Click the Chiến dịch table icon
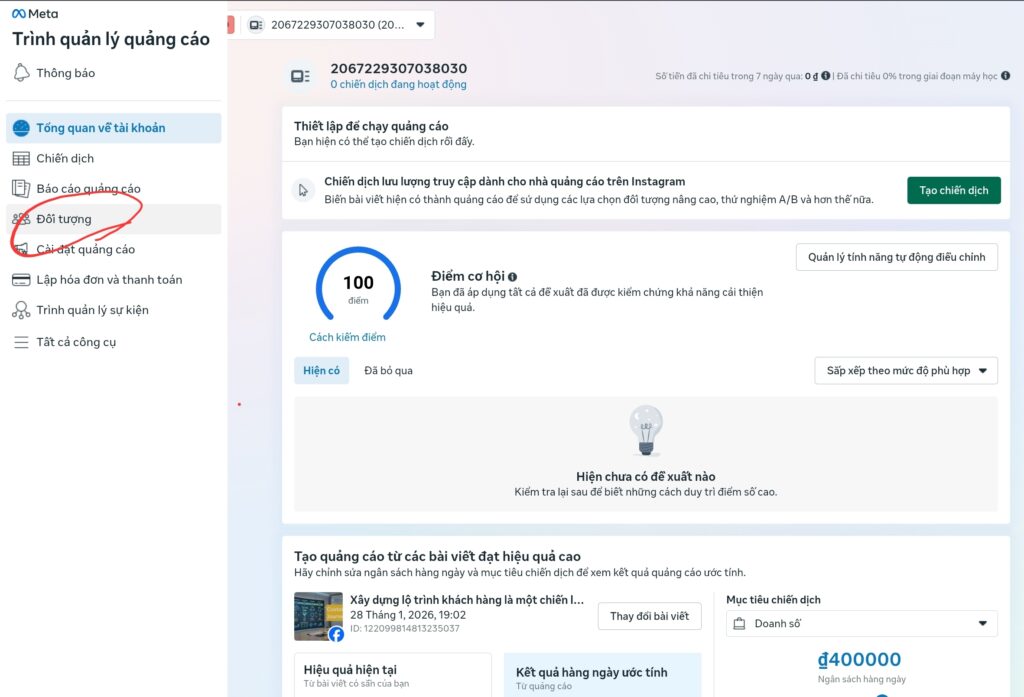Viewport: 1024px width, 697px height. [x=21, y=159]
